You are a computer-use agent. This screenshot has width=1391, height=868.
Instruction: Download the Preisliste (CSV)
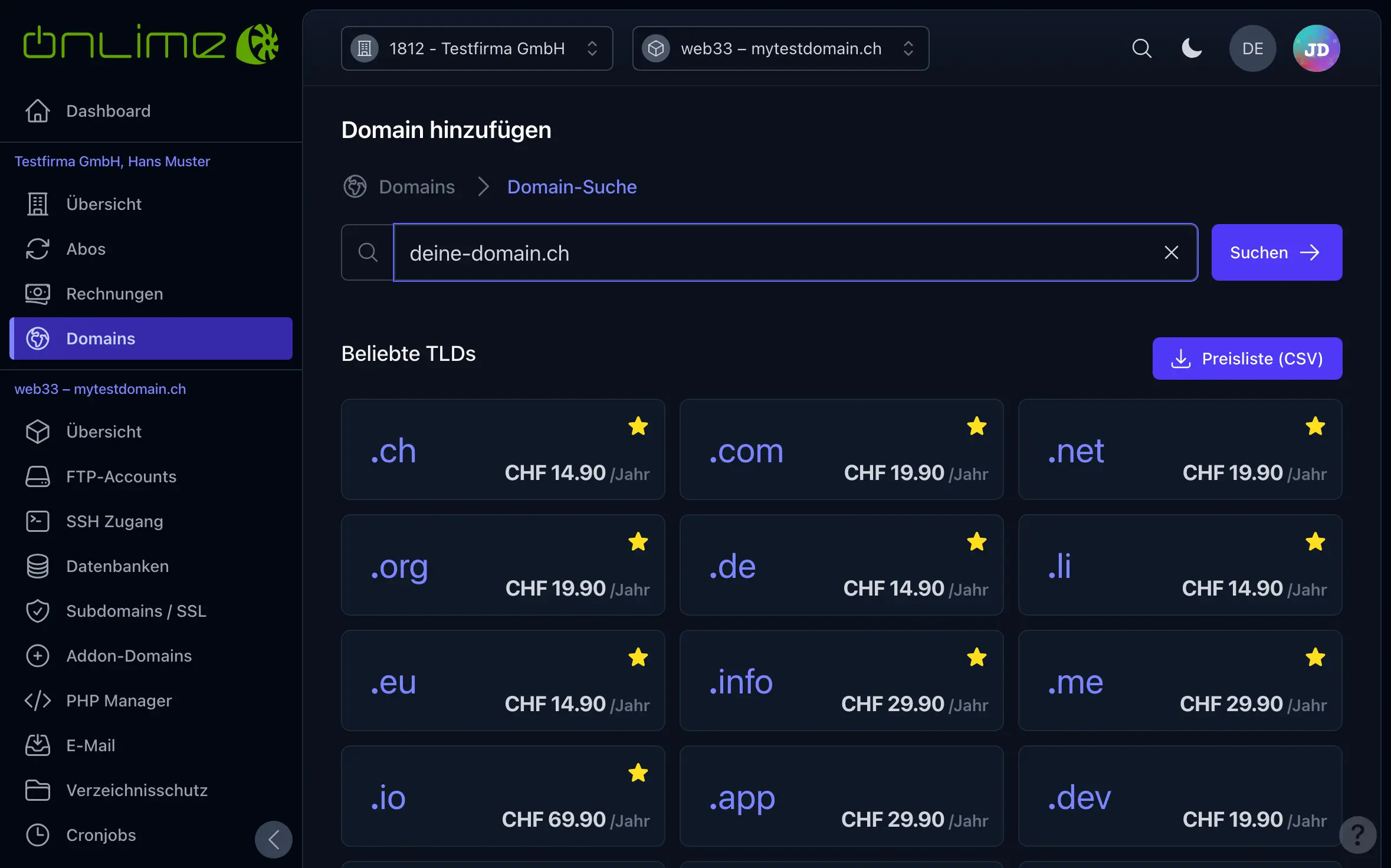tap(1247, 359)
